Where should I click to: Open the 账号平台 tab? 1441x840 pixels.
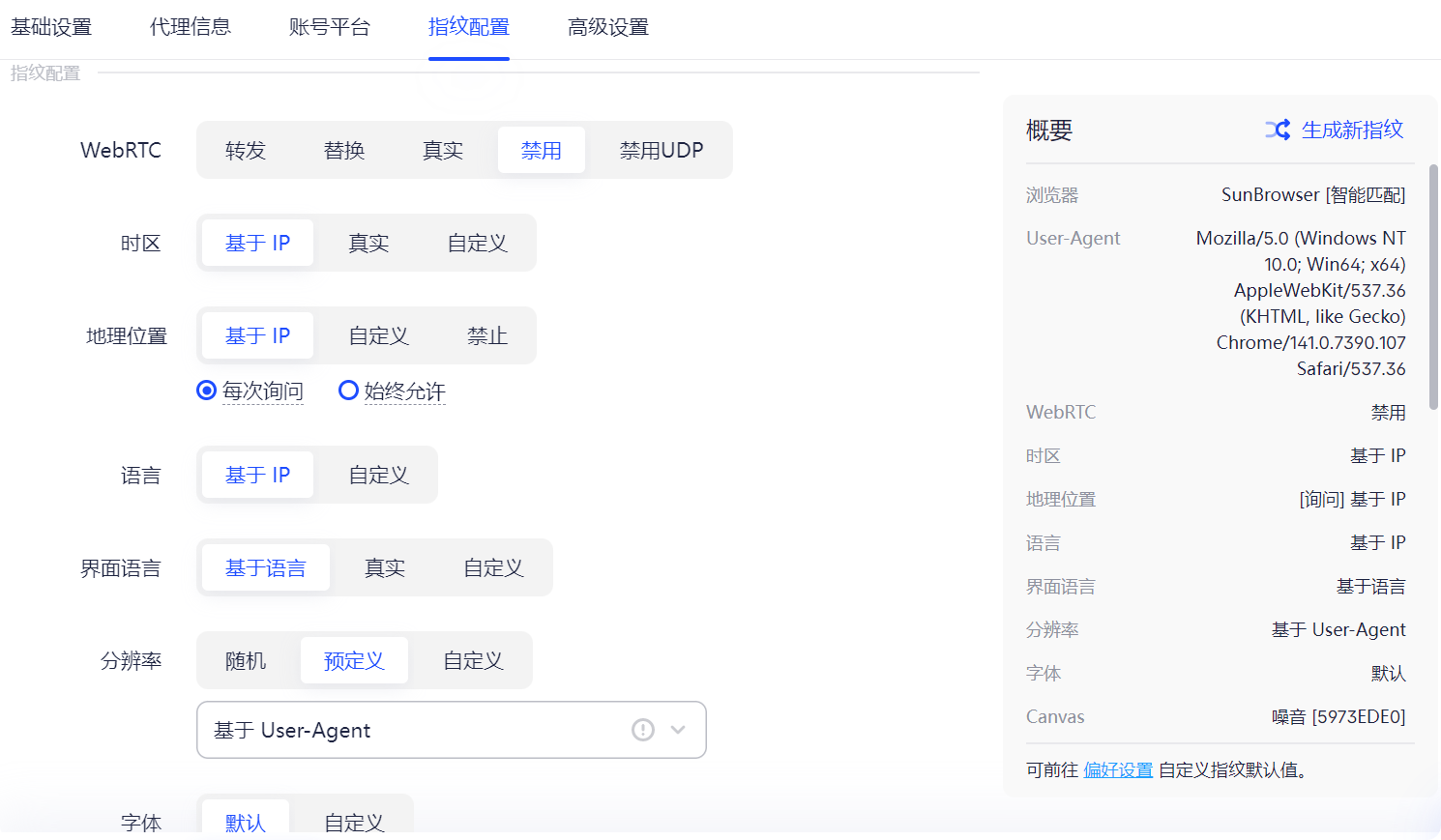click(x=329, y=28)
